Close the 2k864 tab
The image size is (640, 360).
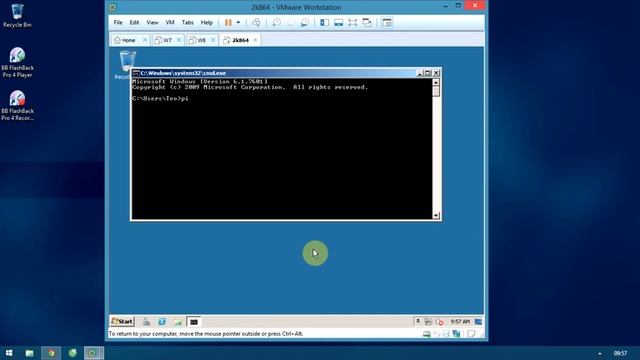pyautogui.click(x=255, y=40)
